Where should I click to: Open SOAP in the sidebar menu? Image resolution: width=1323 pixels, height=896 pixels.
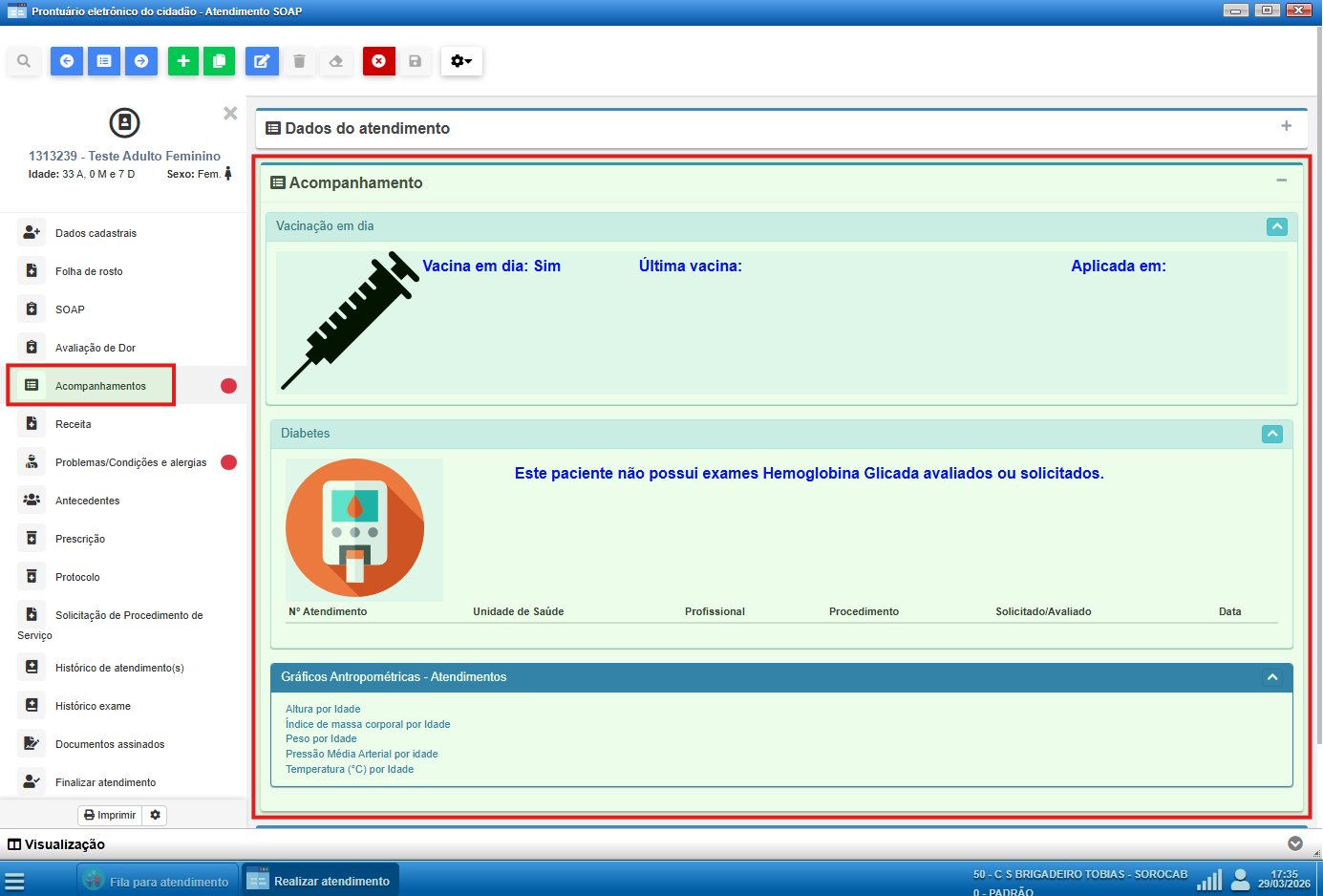coord(70,309)
